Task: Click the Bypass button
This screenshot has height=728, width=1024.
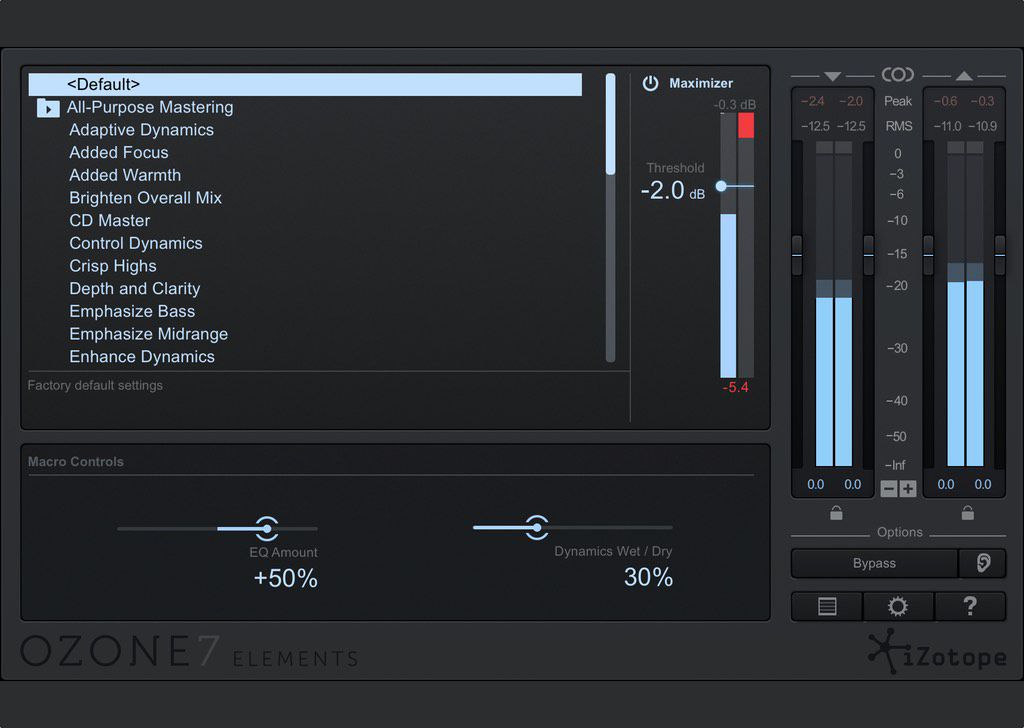Action: 874,563
